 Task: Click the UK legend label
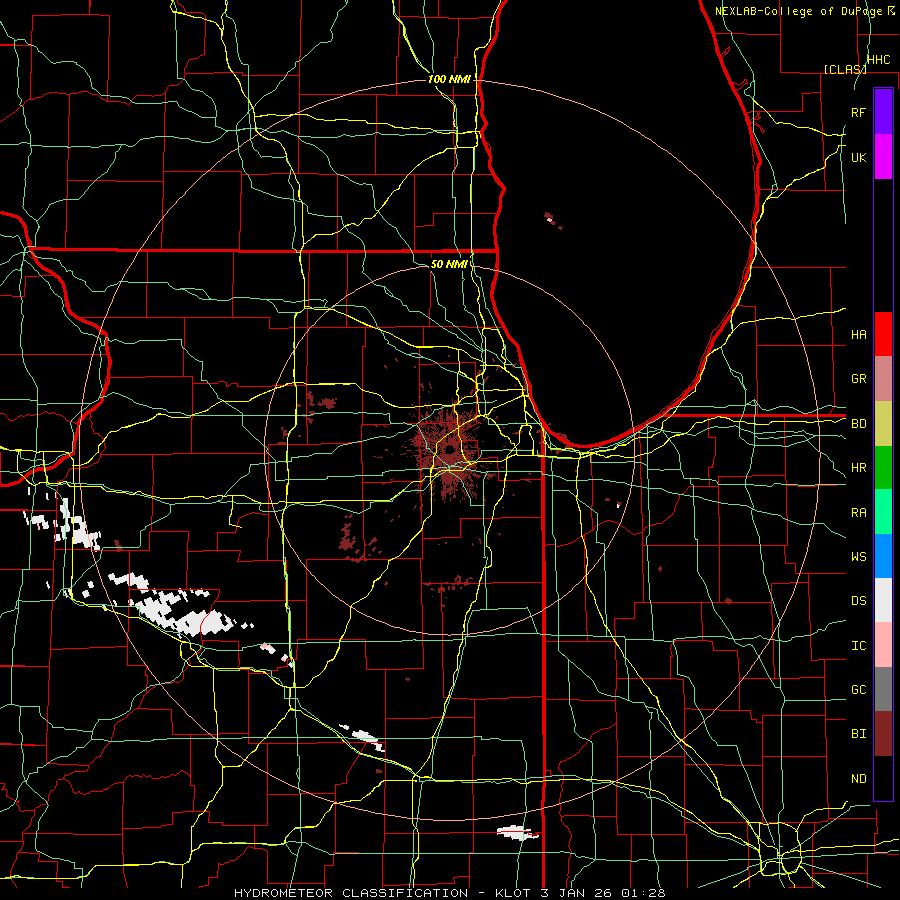[858, 157]
